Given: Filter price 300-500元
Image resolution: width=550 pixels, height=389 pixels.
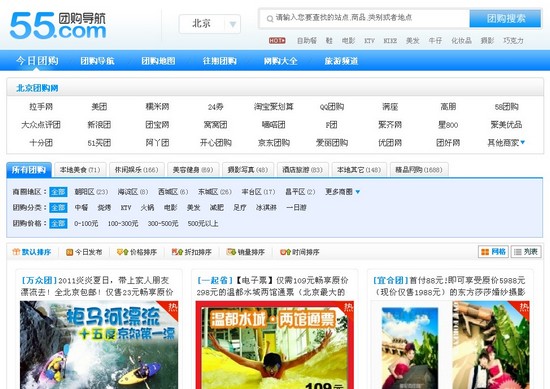Looking at the screenshot, I should [163, 223].
